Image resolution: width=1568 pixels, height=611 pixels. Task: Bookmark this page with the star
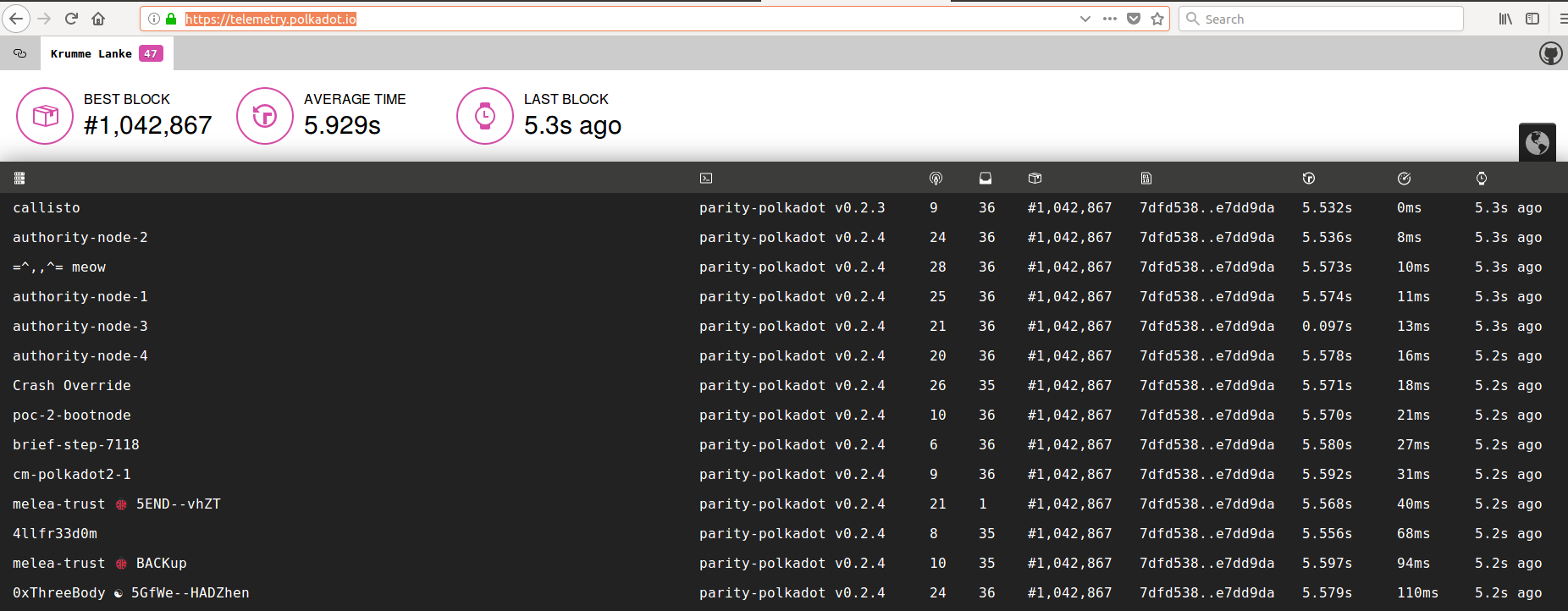tap(1157, 19)
